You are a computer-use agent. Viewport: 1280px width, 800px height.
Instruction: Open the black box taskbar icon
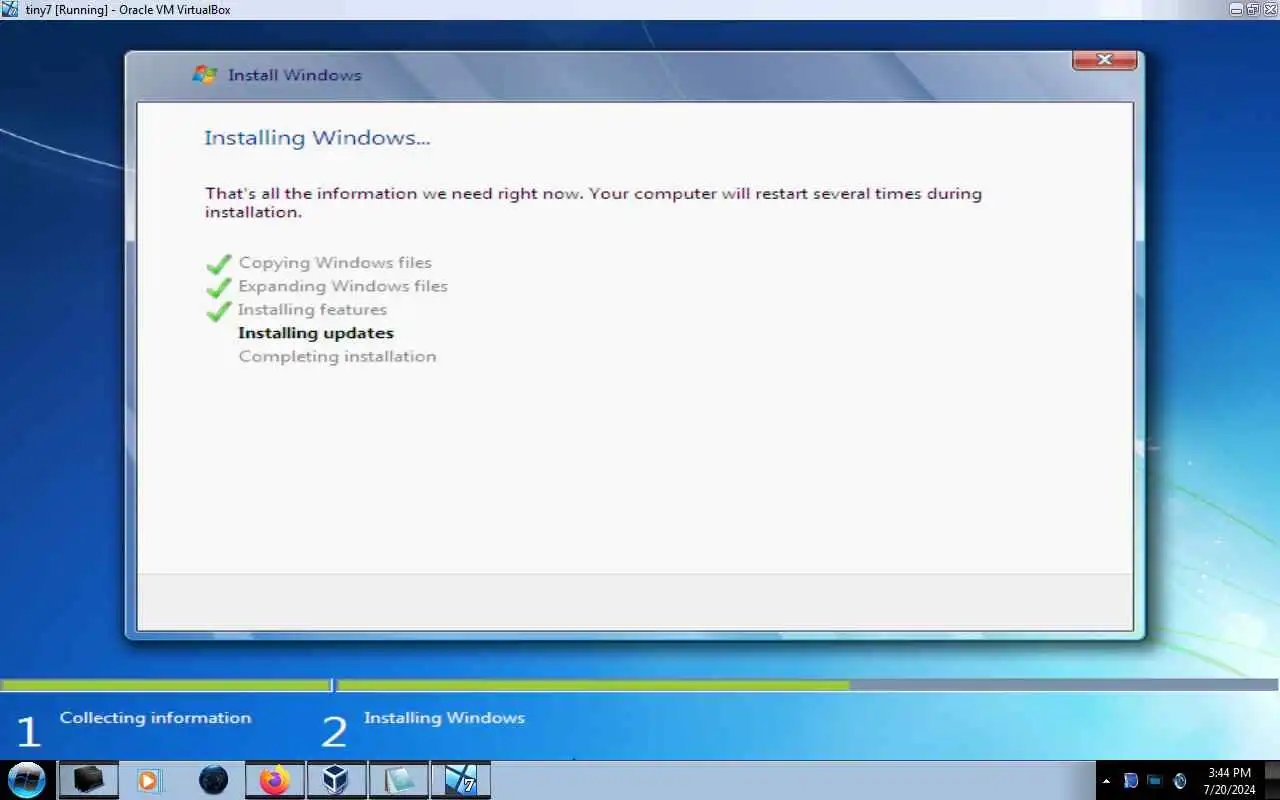pos(88,780)
